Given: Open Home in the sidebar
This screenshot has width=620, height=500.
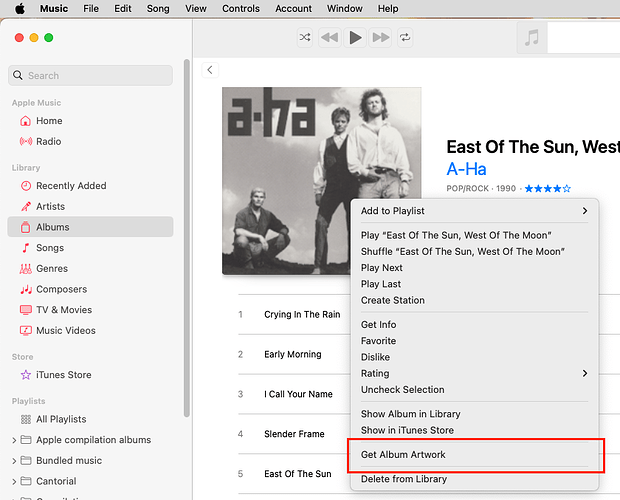Looking at the screenshot, I should coord(49,121).
